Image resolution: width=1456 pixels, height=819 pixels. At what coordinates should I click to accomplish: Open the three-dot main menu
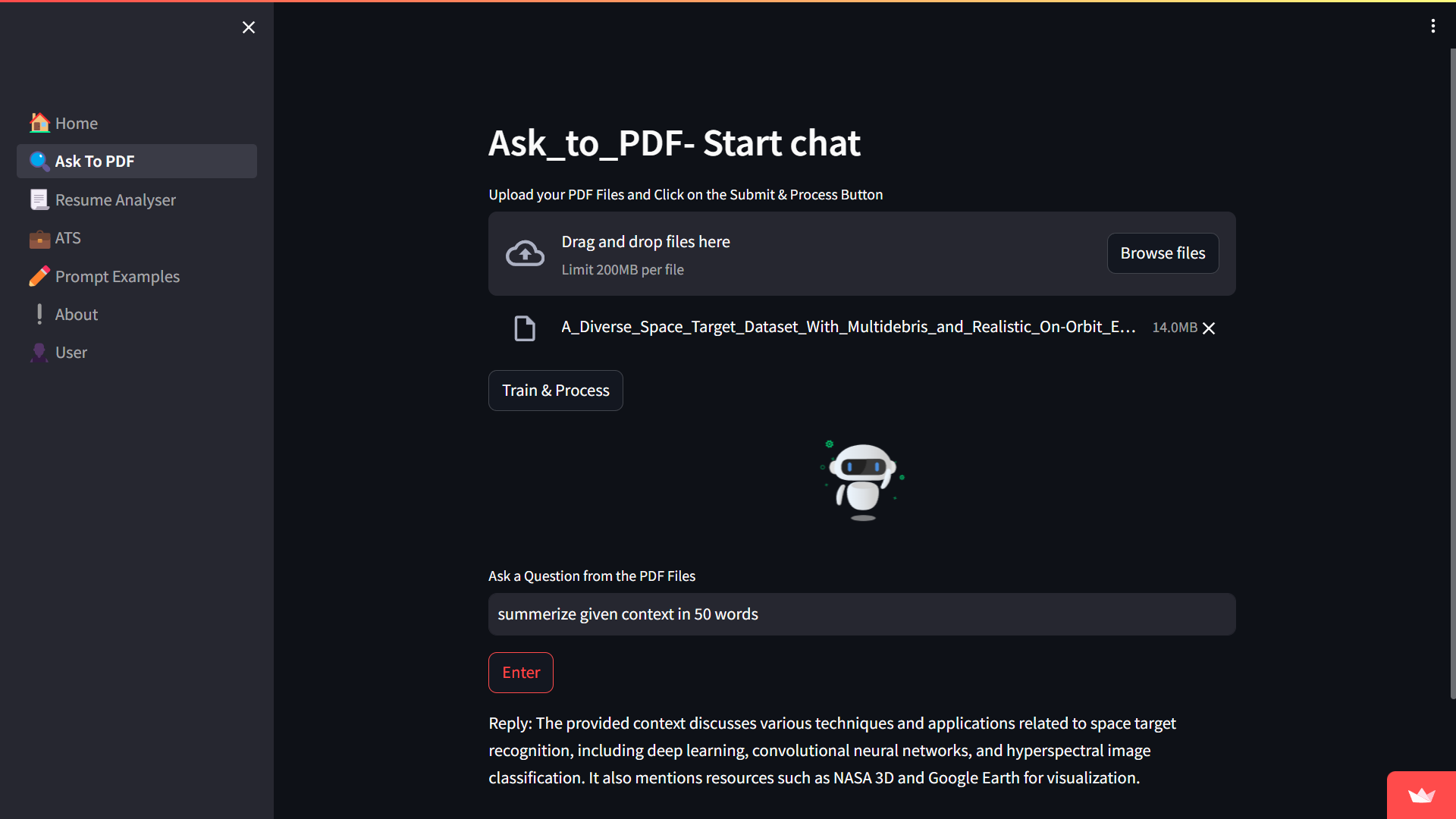click(x=1432, y=27)
